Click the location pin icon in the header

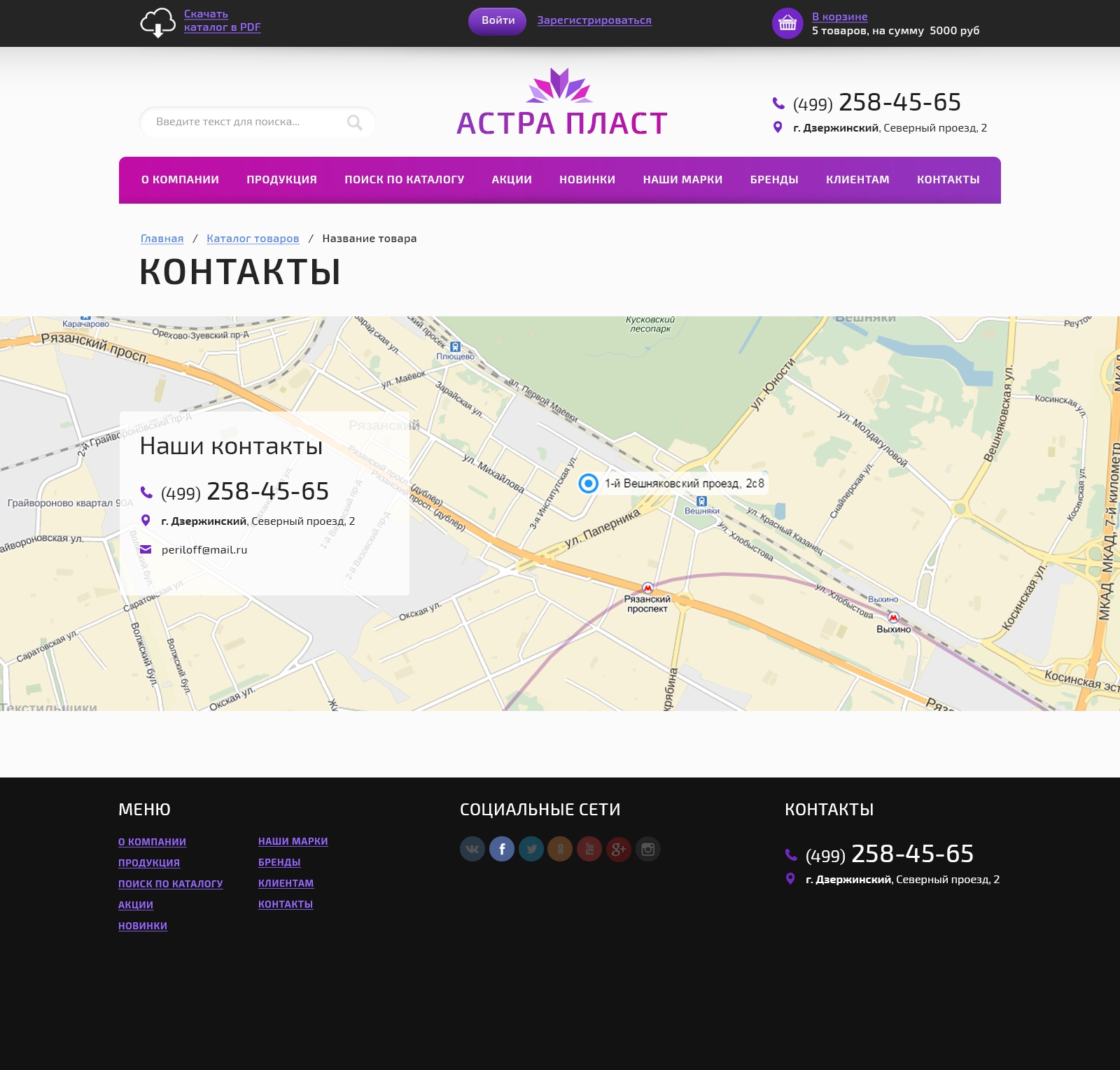point(778,127)
